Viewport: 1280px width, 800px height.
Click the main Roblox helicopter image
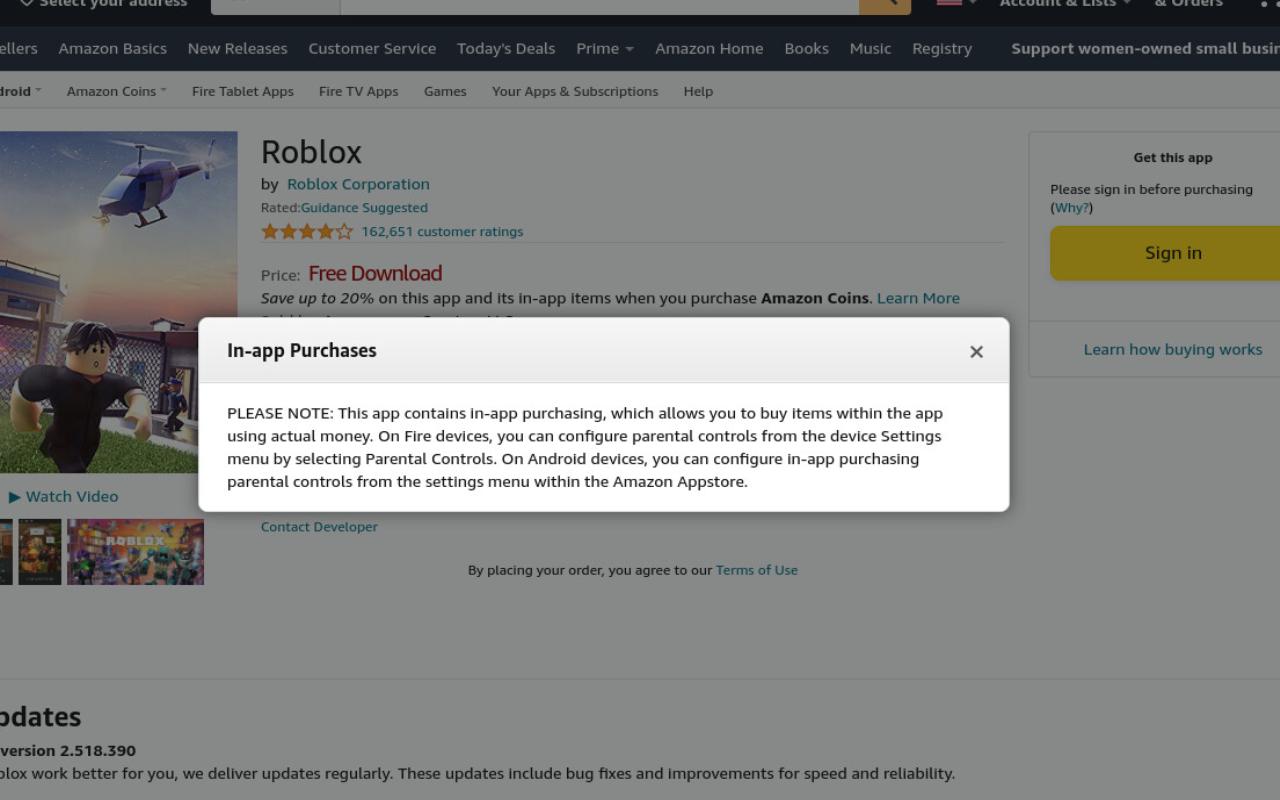click(x=118, y=302)
